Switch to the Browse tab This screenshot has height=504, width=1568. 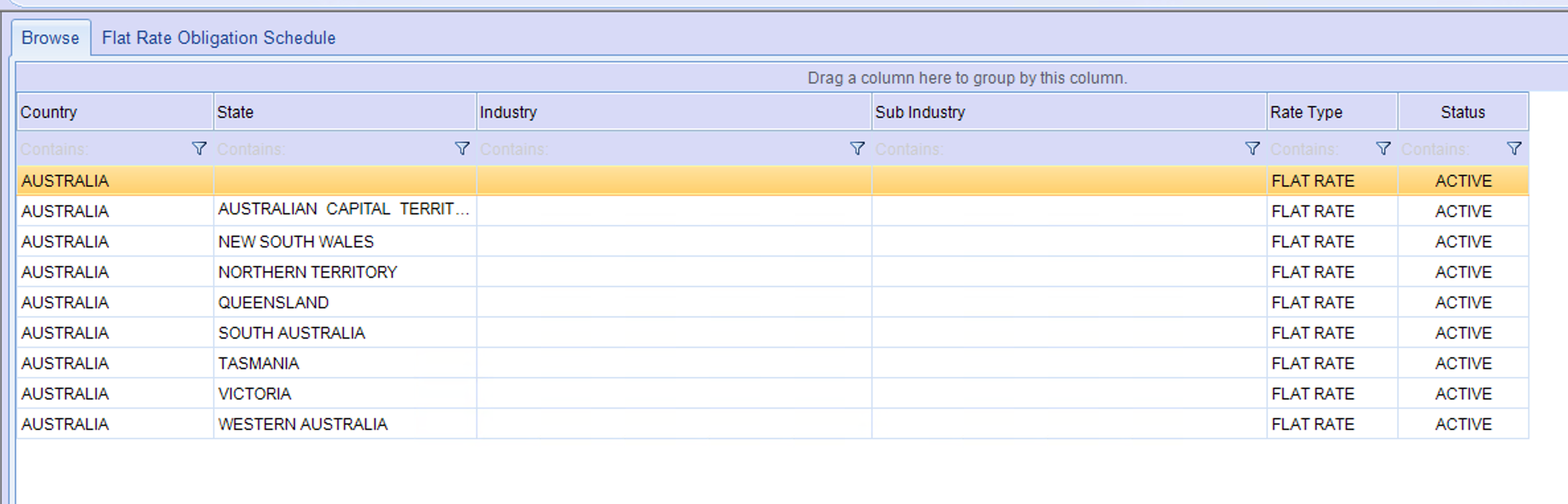(x=50, y=38)
